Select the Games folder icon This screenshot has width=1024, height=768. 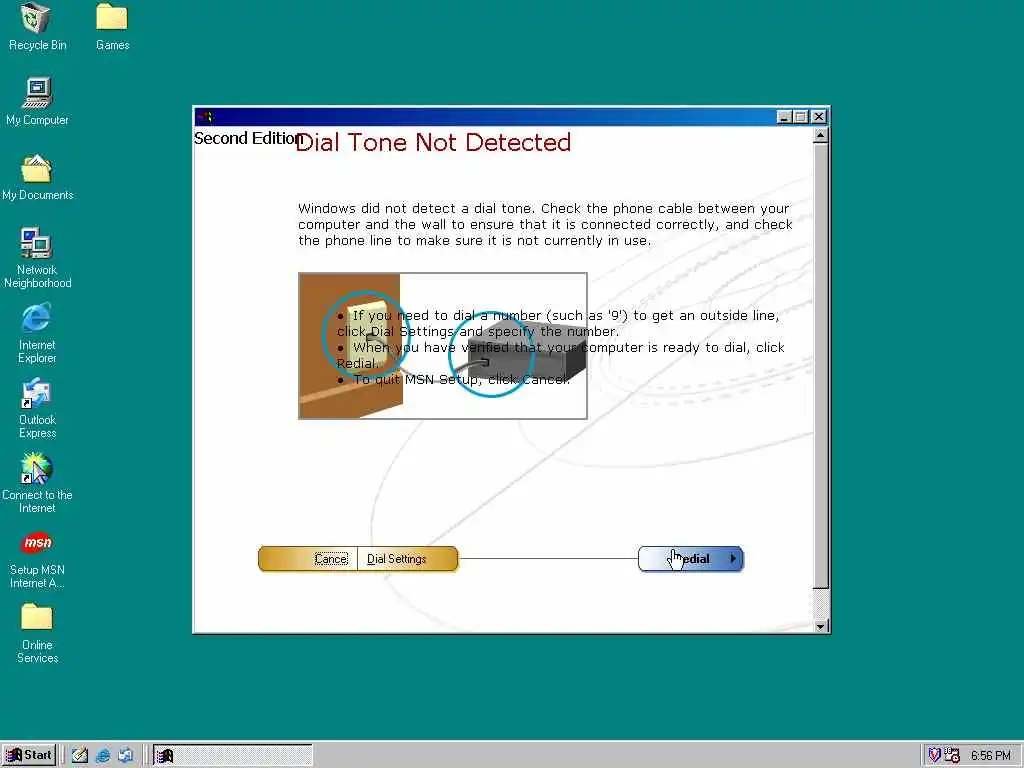(112, 27)
